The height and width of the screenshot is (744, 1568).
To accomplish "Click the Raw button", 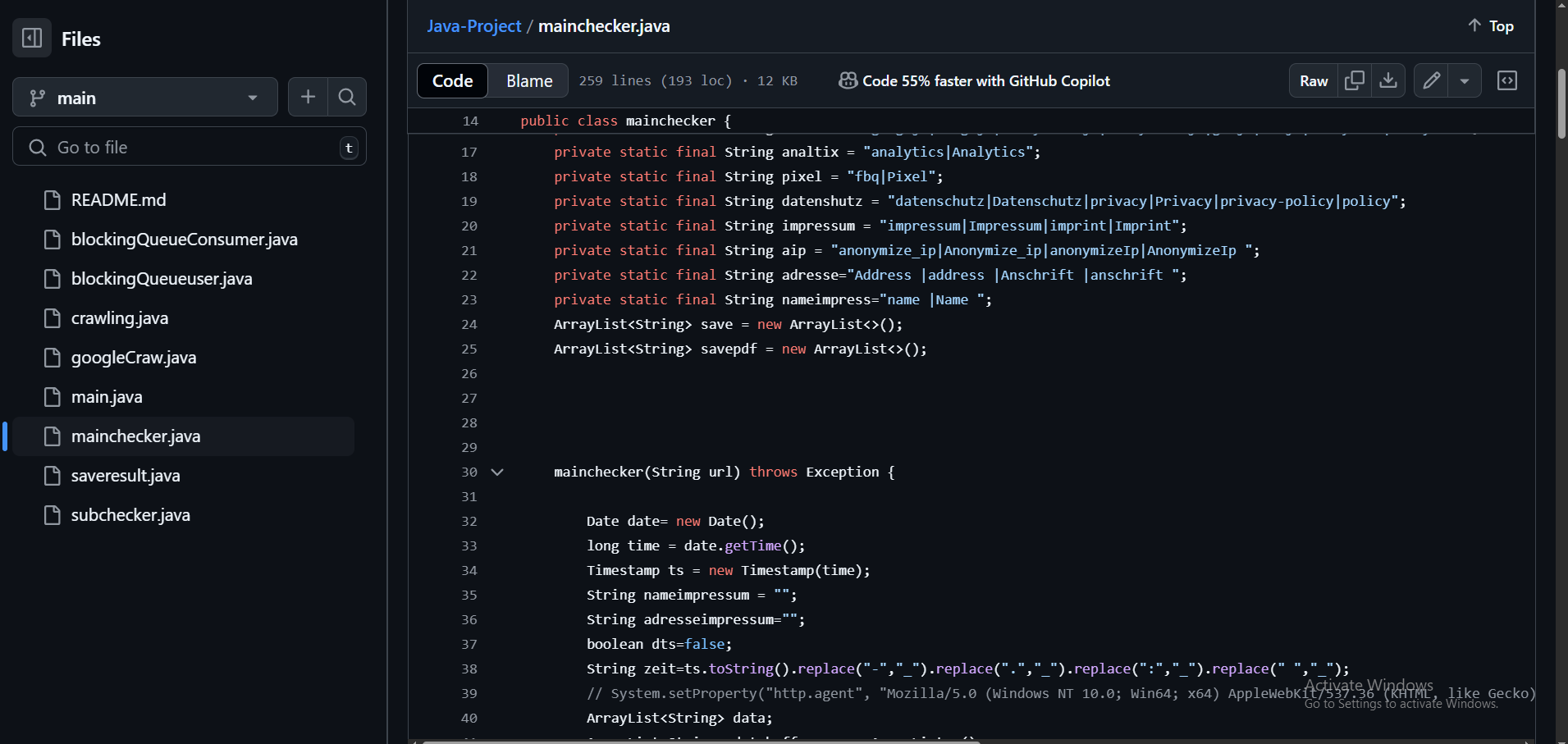I will pyautogui.click(x=1314, y=80).
